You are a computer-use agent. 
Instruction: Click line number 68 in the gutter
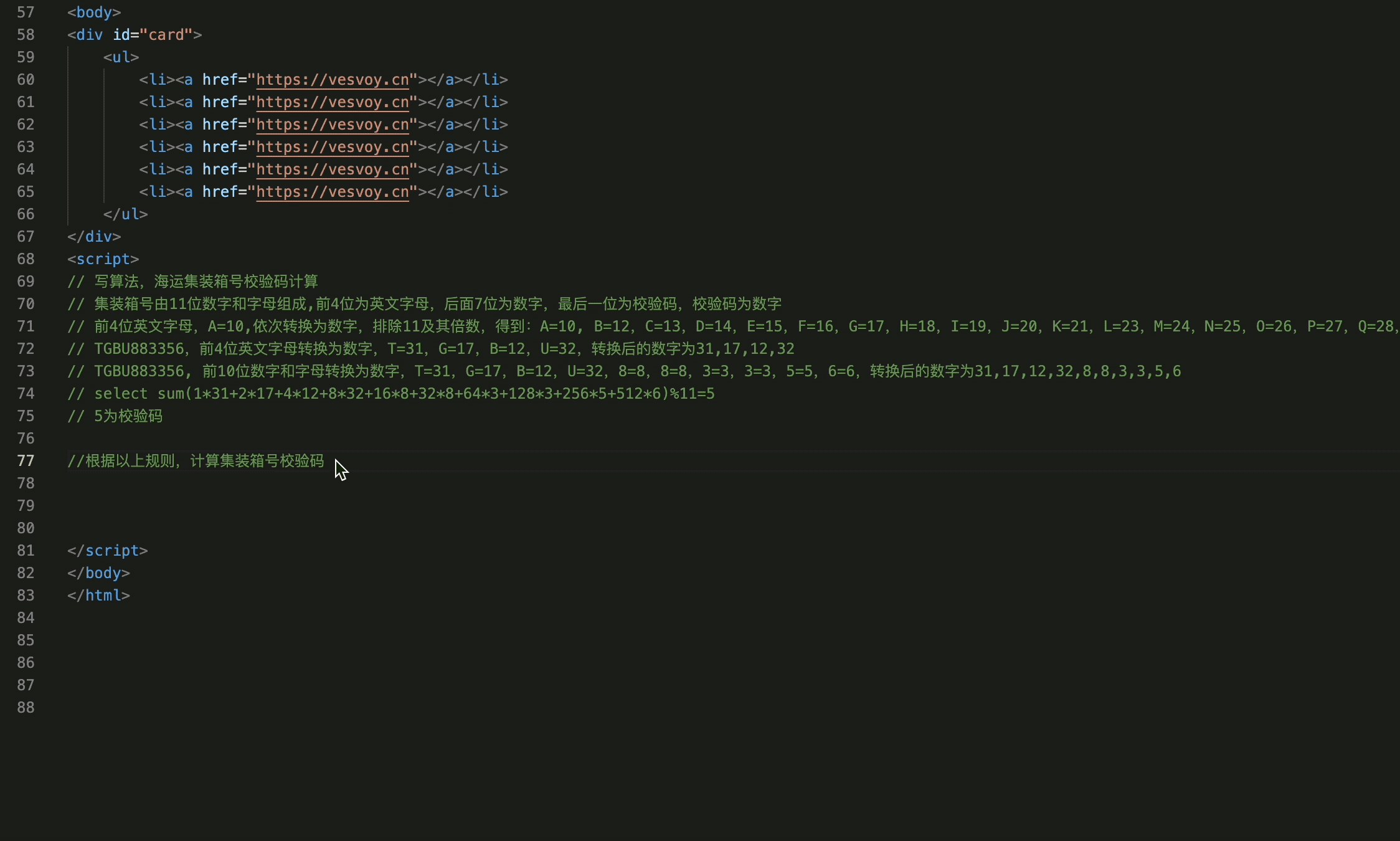[x=26, y=259]
